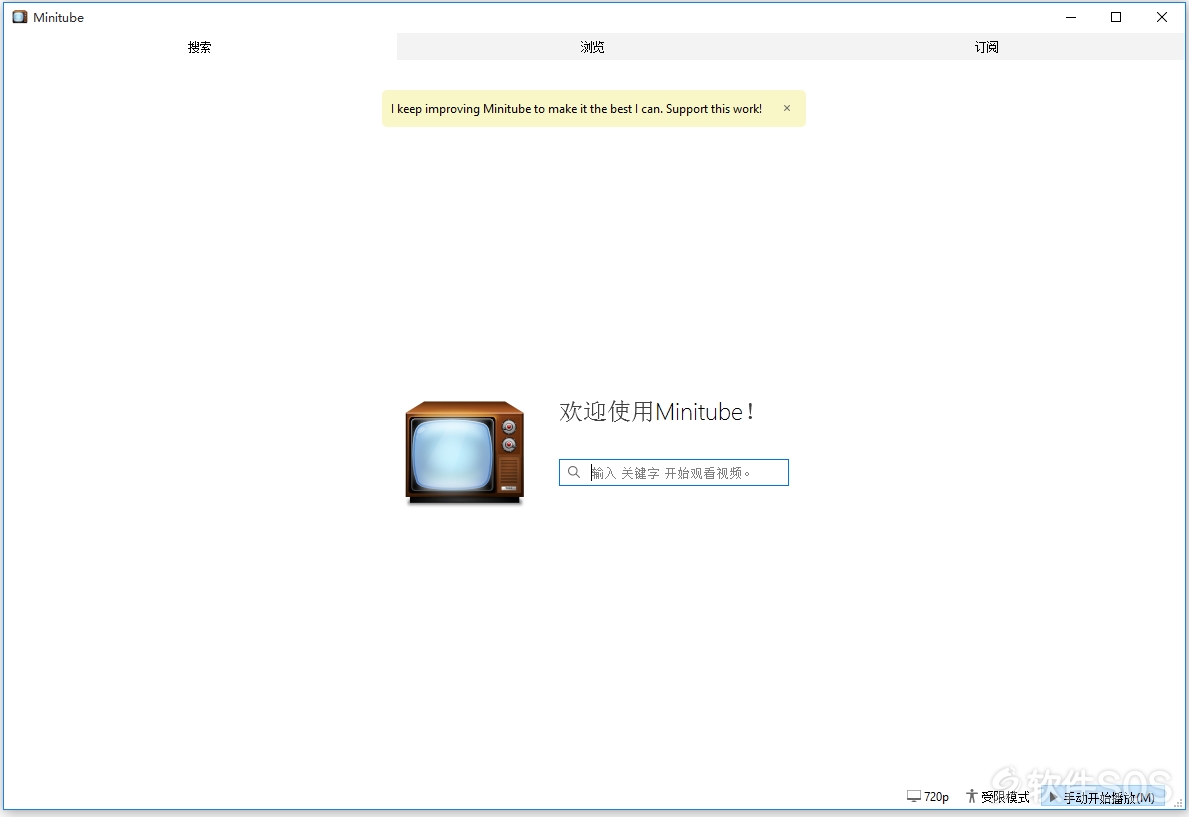The image size is (1189, 817).
Task: Open the 浏览 tab
Action: click(592, 47)
